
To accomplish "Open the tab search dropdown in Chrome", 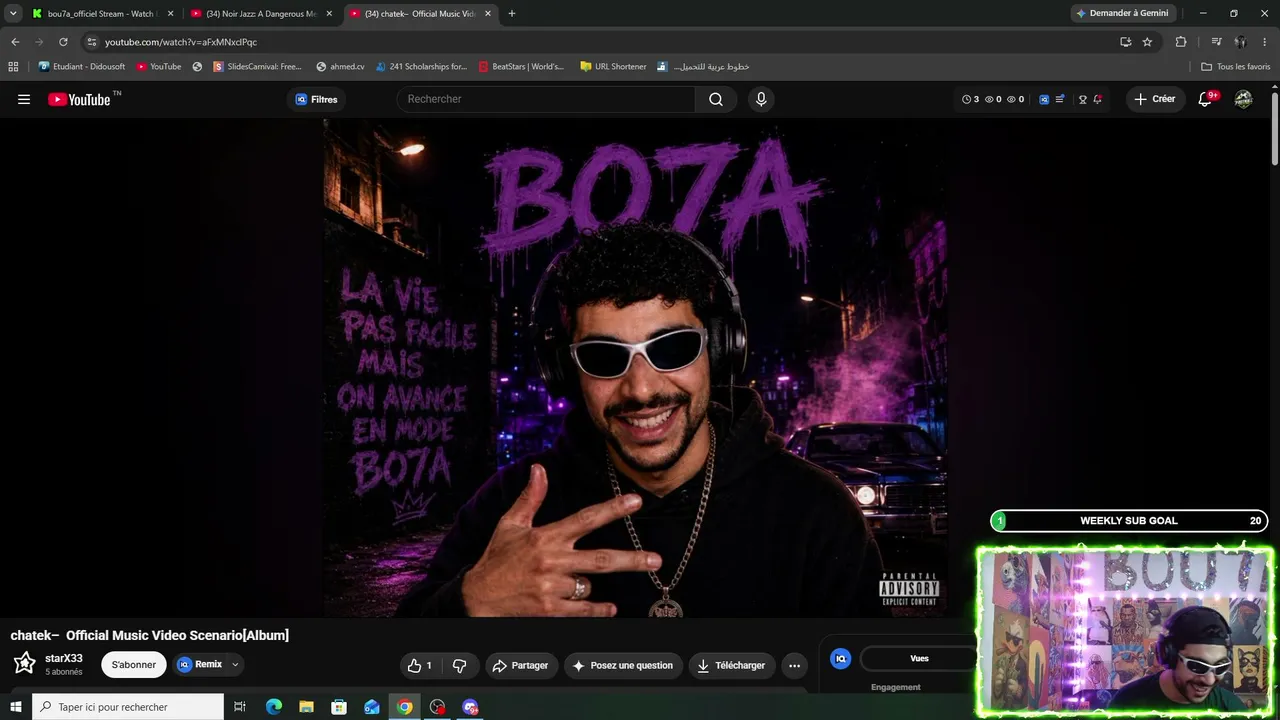I will pos(13,13).
